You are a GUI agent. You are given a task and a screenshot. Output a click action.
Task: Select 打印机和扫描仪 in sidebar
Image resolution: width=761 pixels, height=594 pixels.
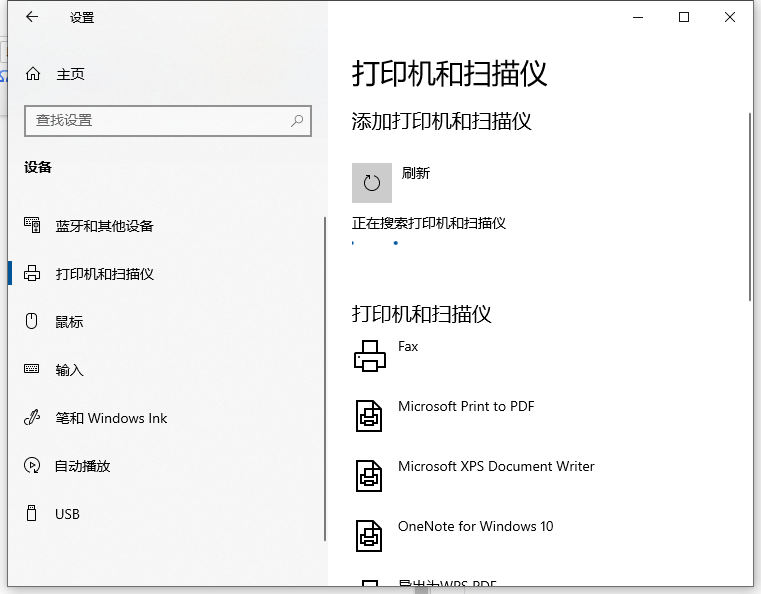pyautogui.click(x=104, y=274)
